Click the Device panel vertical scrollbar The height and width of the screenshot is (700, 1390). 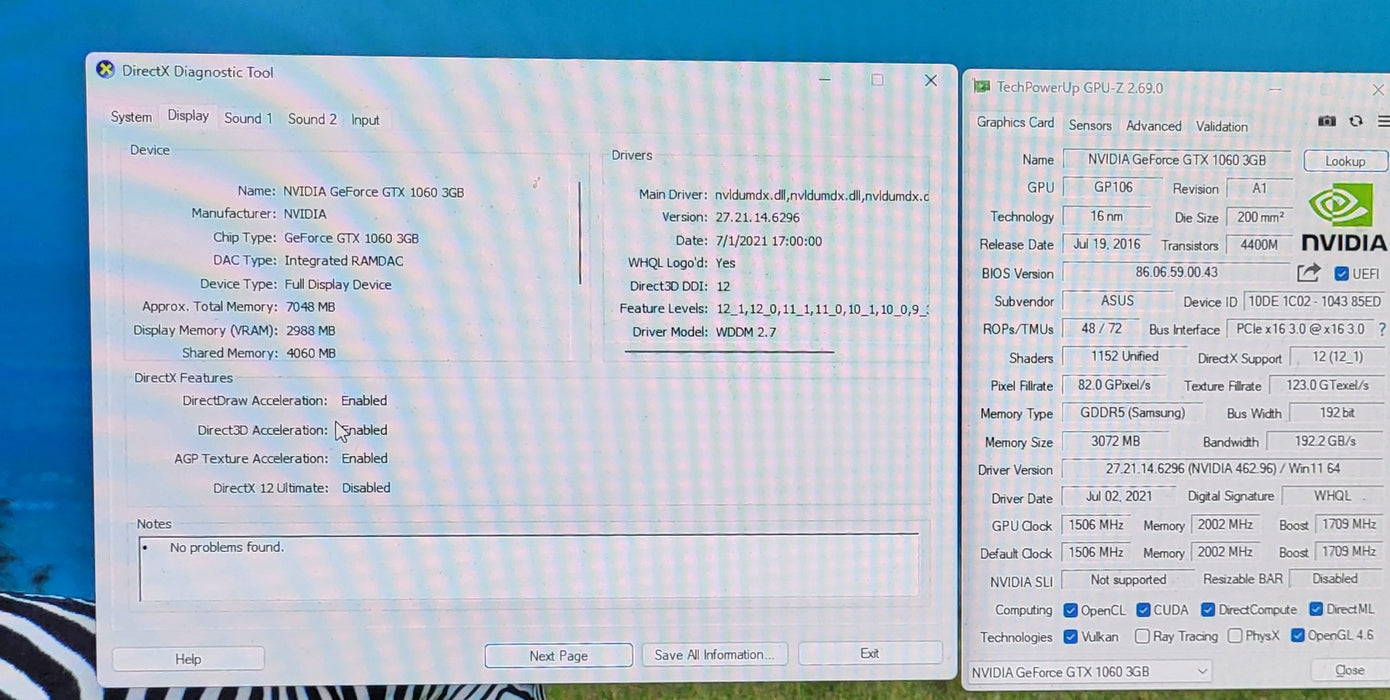tap(580, 233)
